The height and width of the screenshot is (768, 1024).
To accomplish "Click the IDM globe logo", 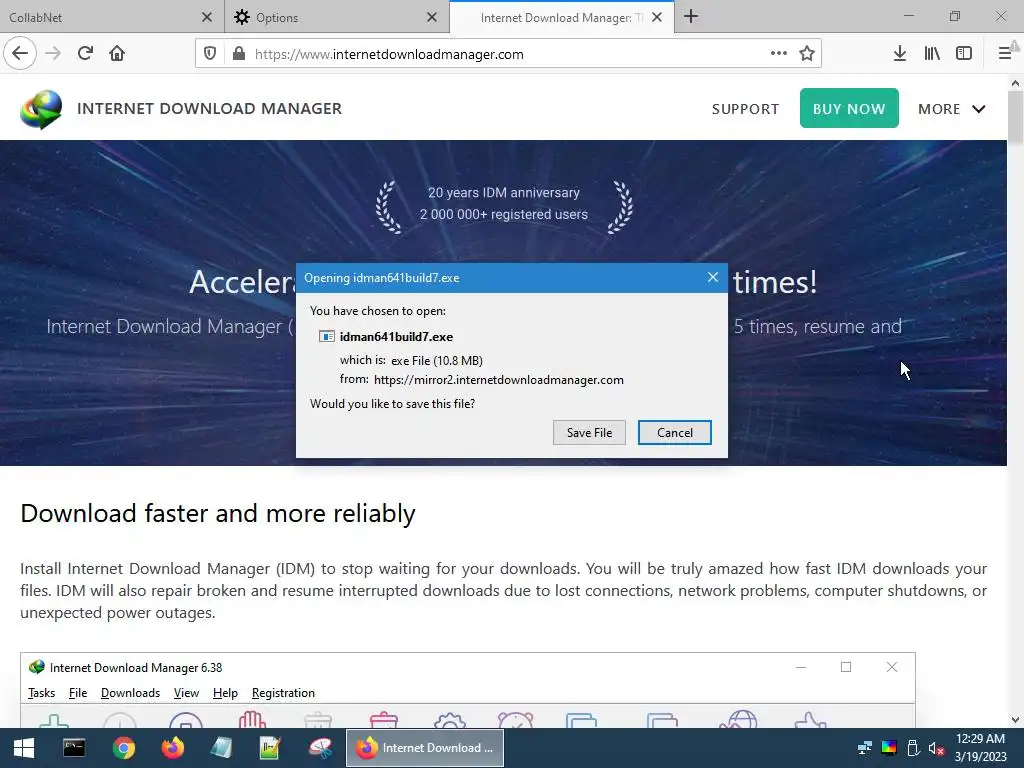I will coord(41,109).
